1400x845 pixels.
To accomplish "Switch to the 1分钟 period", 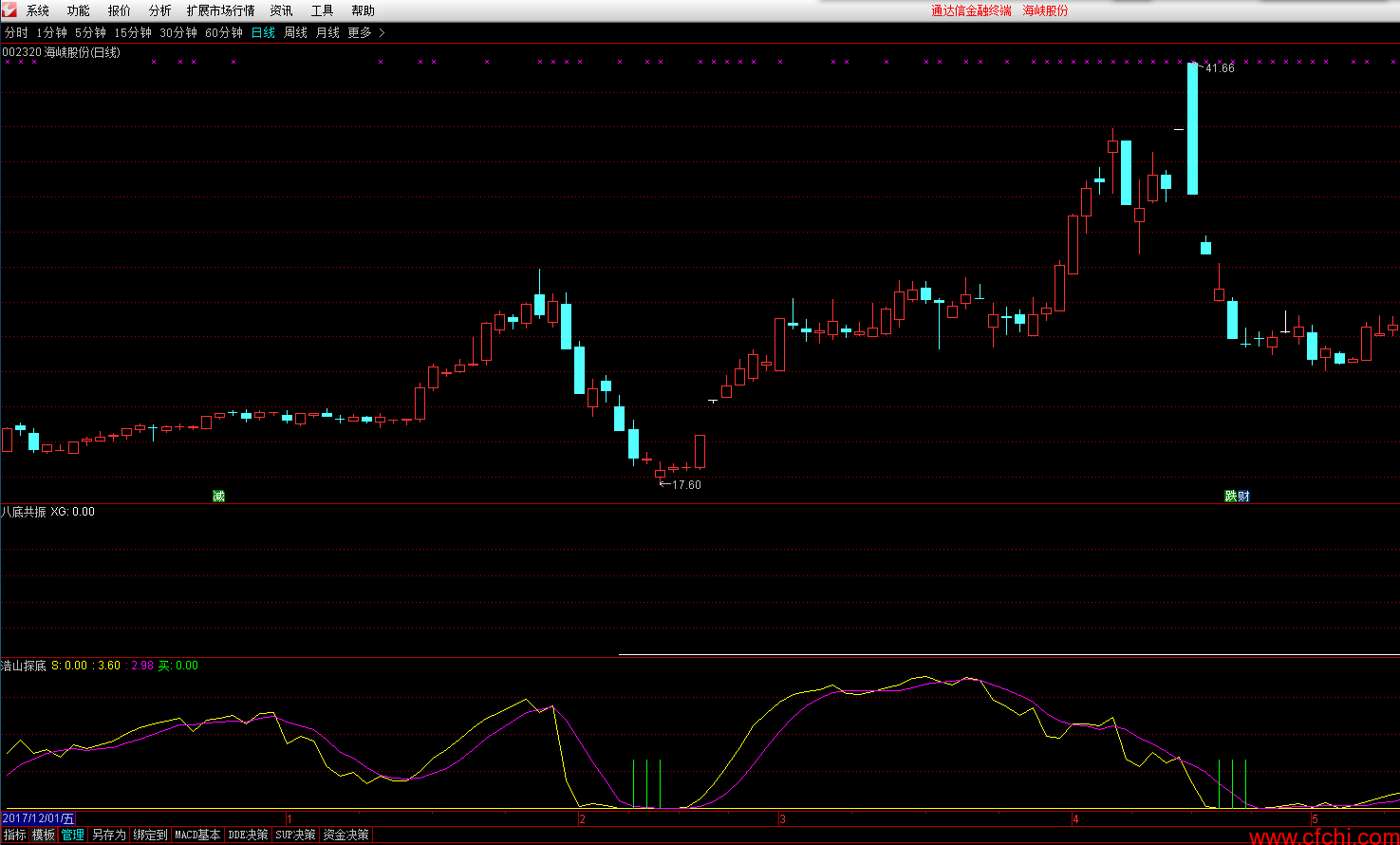I will point(52,32).
